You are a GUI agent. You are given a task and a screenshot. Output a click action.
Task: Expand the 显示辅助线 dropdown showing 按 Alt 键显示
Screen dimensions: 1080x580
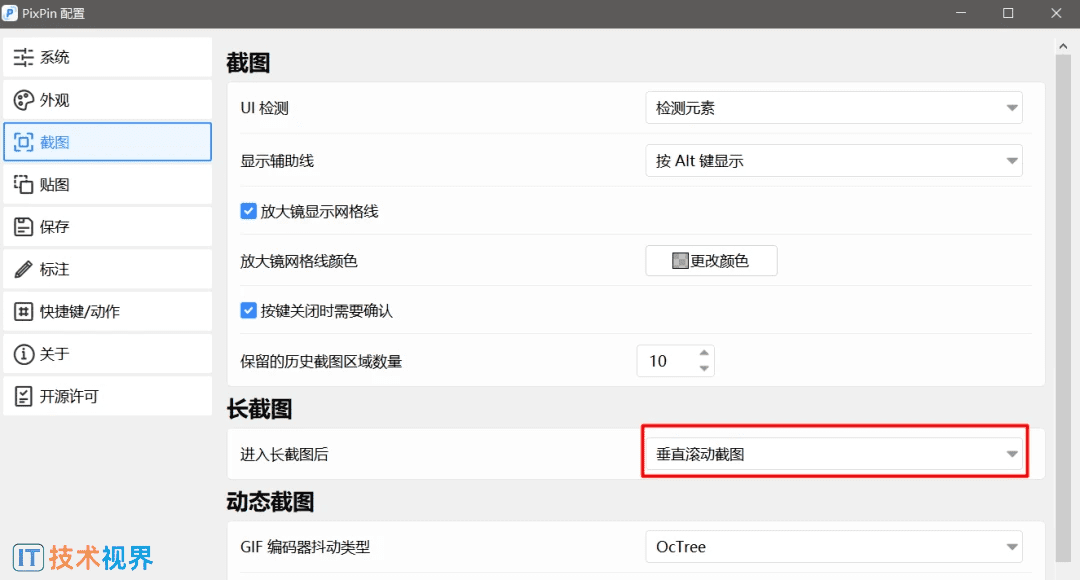[833, 160]
